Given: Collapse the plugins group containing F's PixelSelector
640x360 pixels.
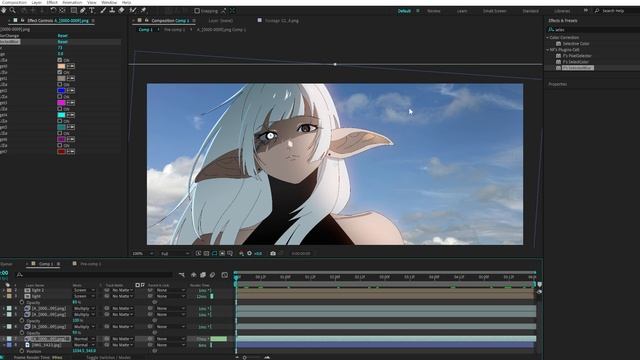Looking at the screenshot, I should 548,50.
